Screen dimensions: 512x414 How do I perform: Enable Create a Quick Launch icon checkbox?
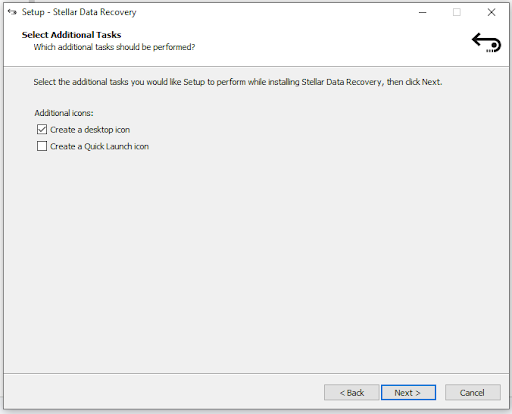pos(42,146)
